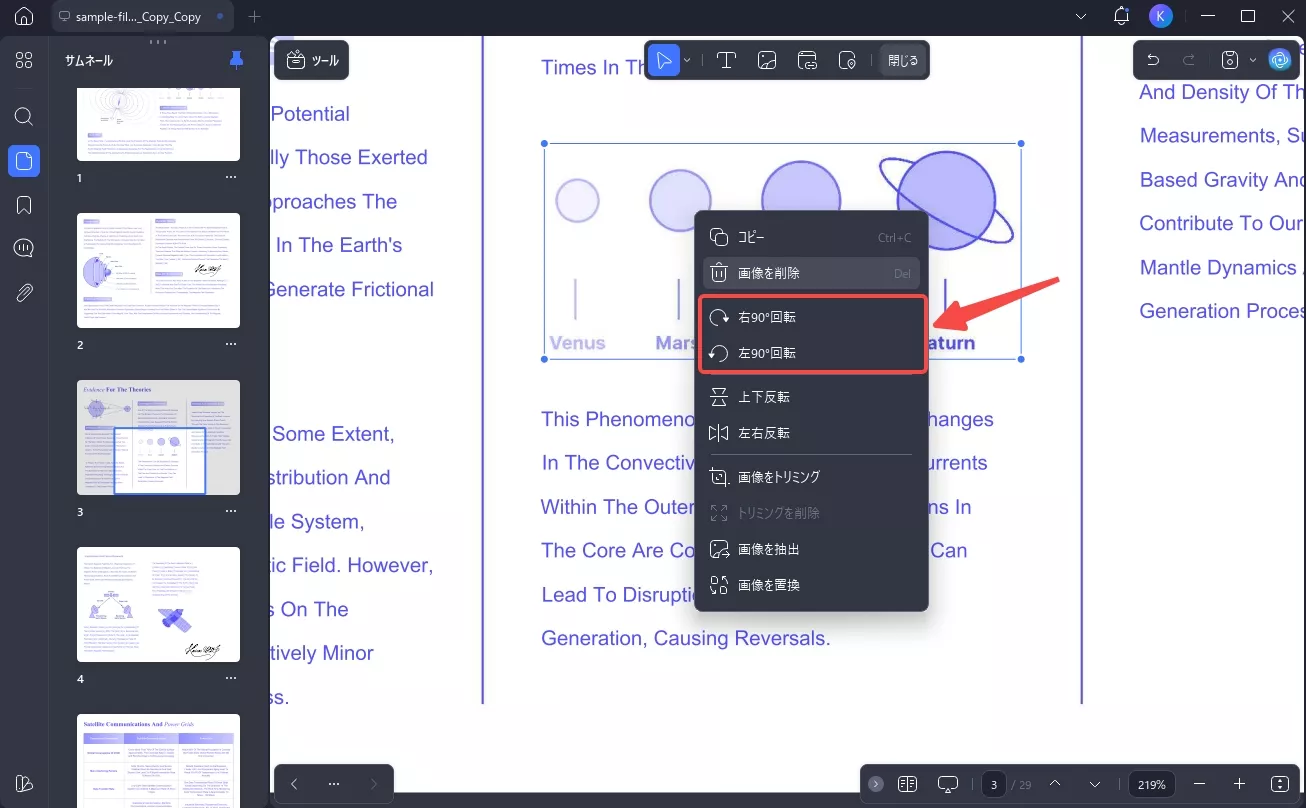
Task: Open the 219% zoom level dropdown
Action: click(1151, 784)
